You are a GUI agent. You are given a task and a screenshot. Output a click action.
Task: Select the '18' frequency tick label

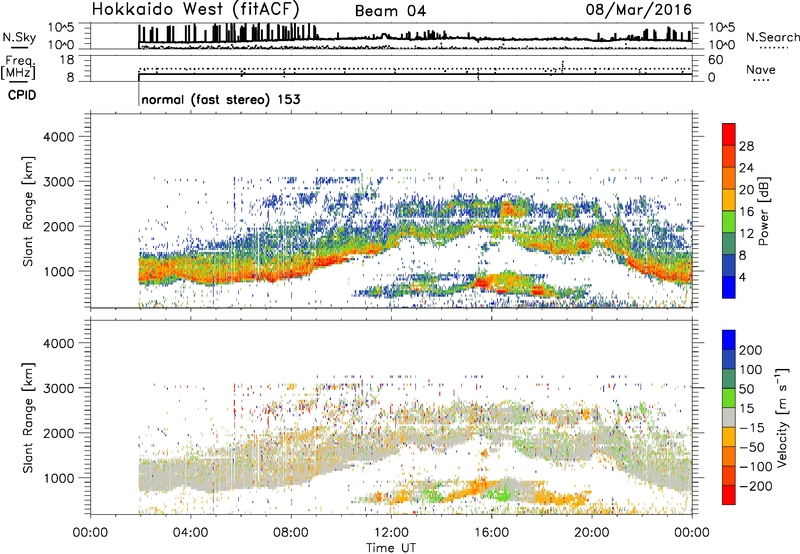[x=66, y=60]
